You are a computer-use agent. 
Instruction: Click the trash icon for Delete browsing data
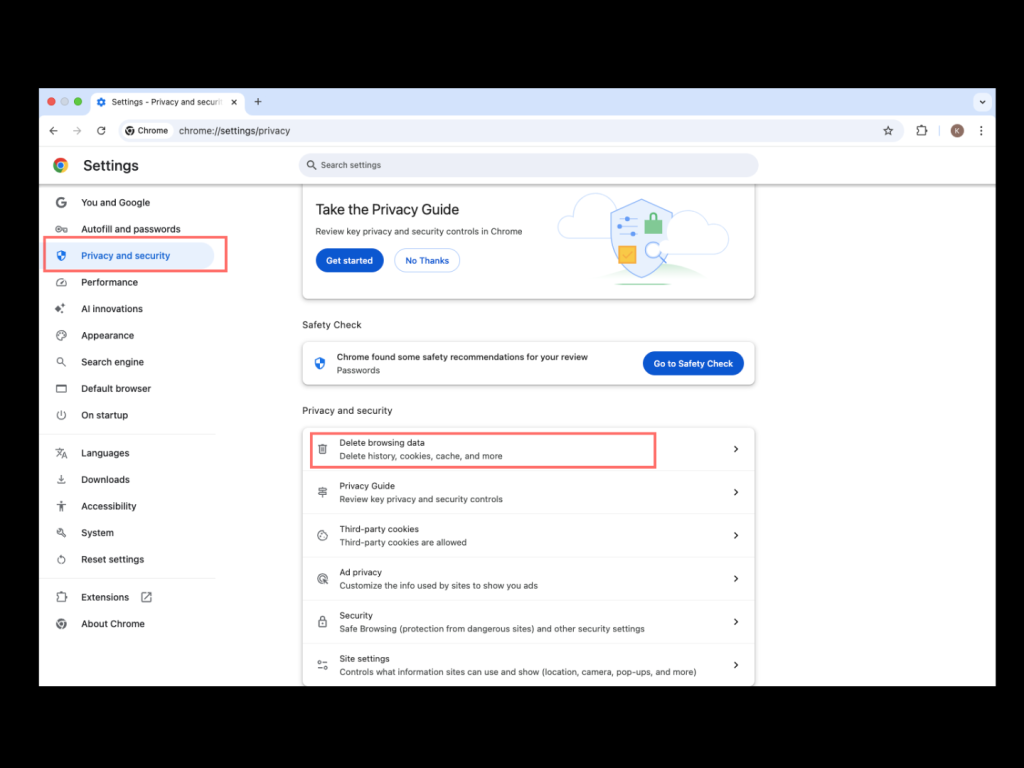coord(322,449)
